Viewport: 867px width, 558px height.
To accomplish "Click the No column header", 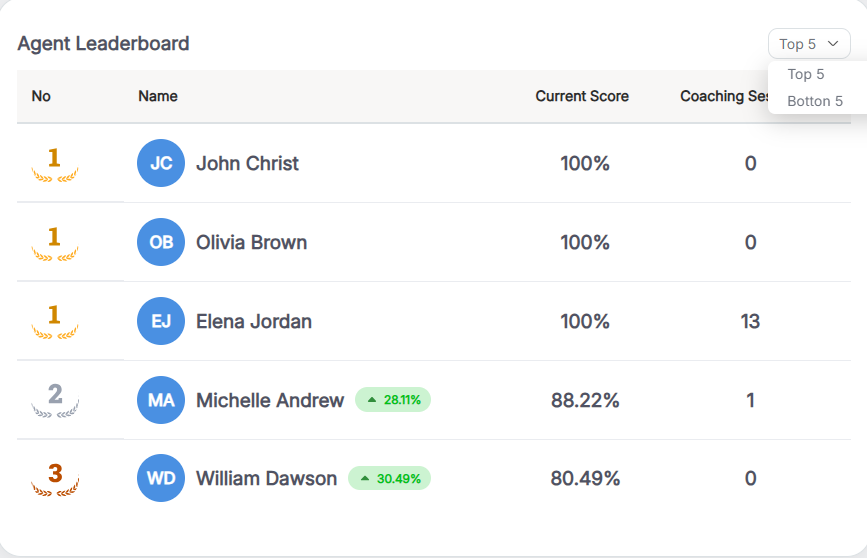I will [x=41, y=96].
